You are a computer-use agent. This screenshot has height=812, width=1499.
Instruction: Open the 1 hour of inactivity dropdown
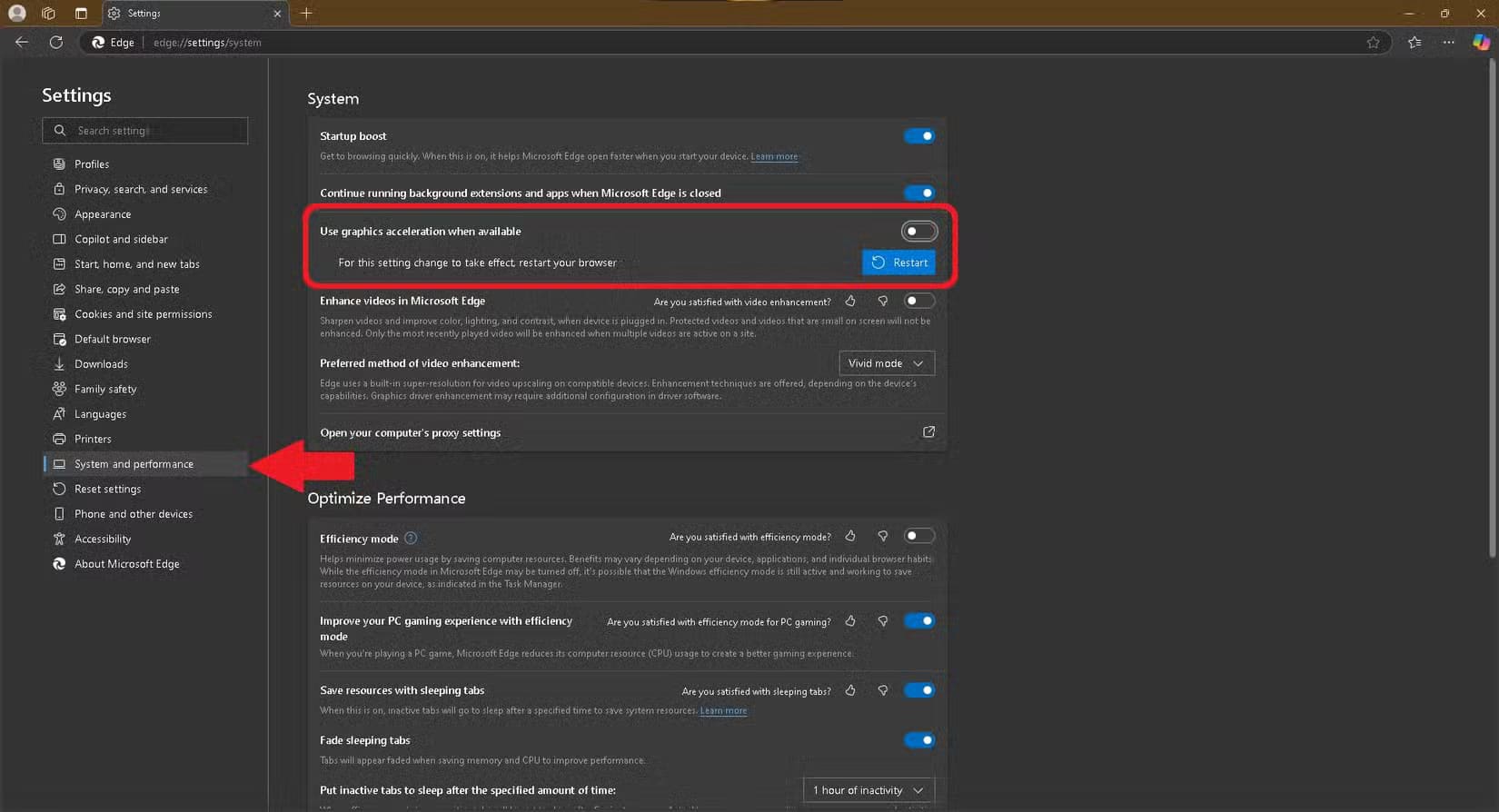pos(868,790)
